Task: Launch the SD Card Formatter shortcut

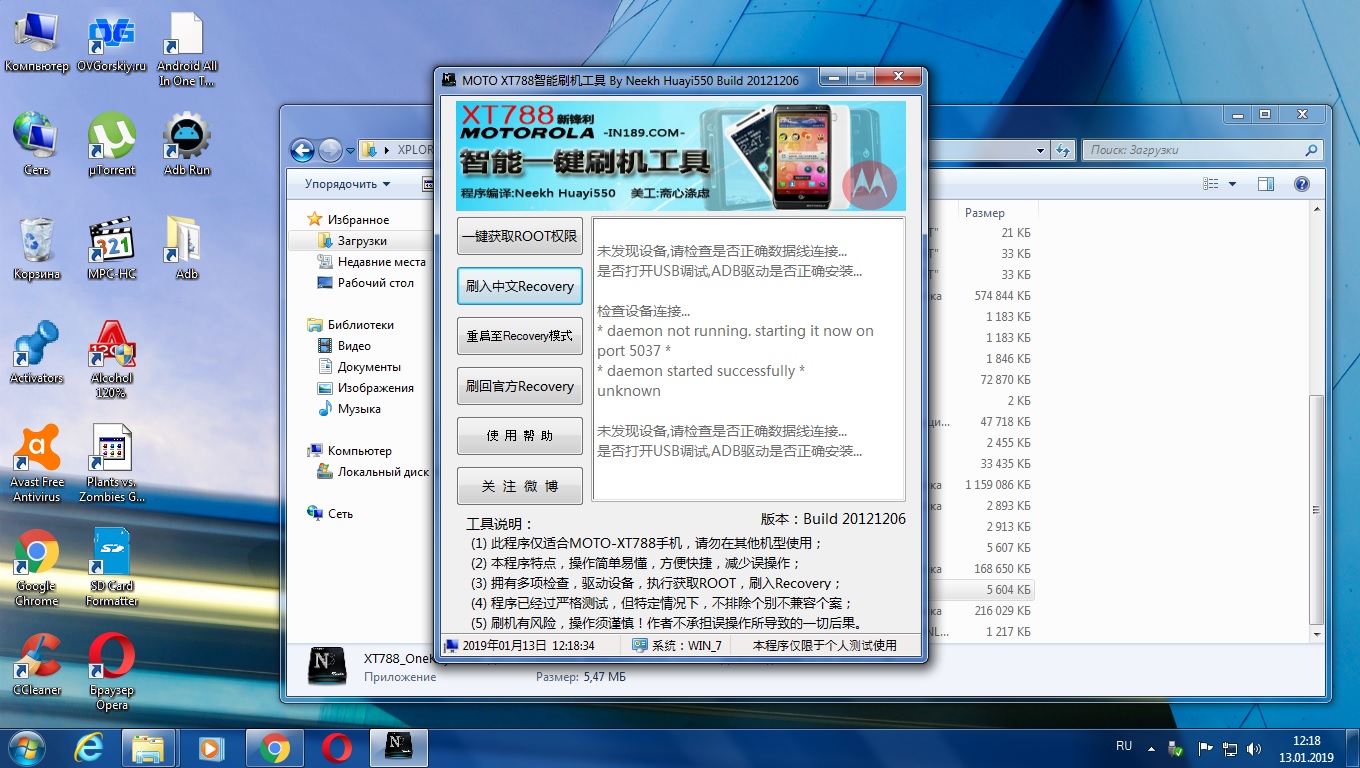Action: pos(112,567)
